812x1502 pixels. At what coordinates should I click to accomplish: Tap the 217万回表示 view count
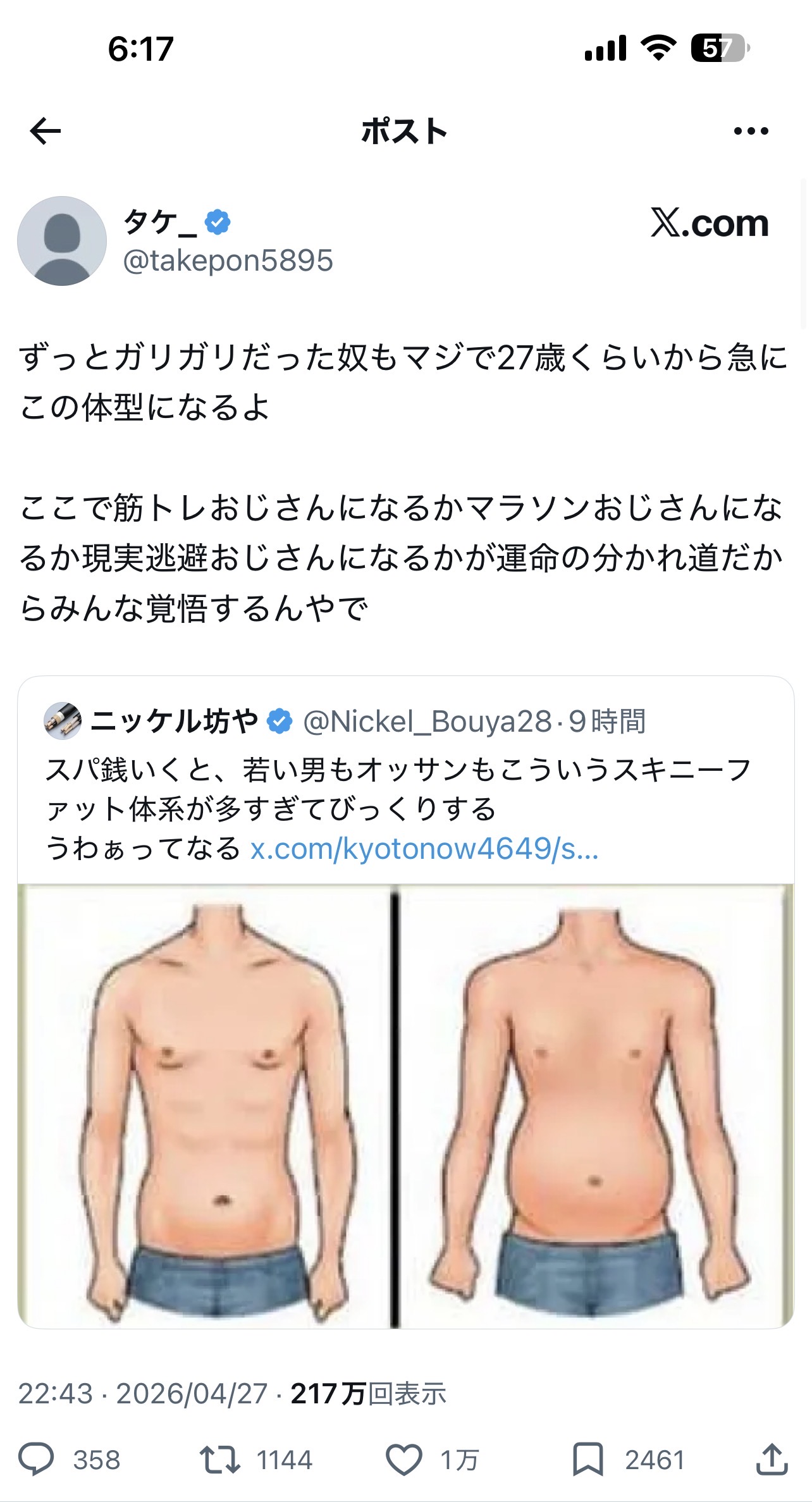(x=369, y=1394)
